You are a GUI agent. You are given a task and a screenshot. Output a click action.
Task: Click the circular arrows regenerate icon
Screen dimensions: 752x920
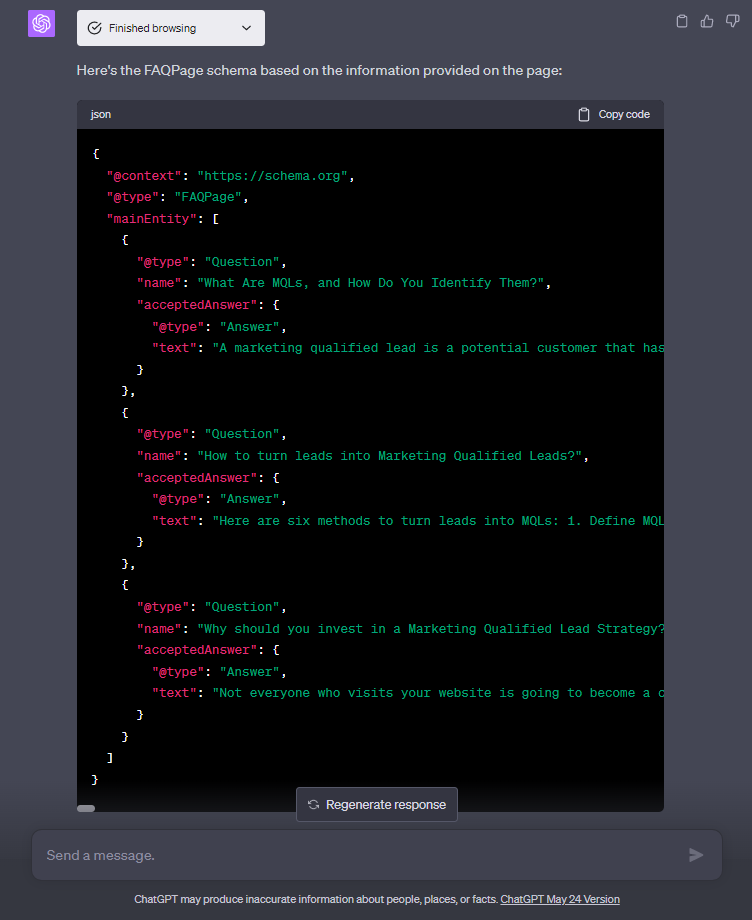[x=313, y=805]
